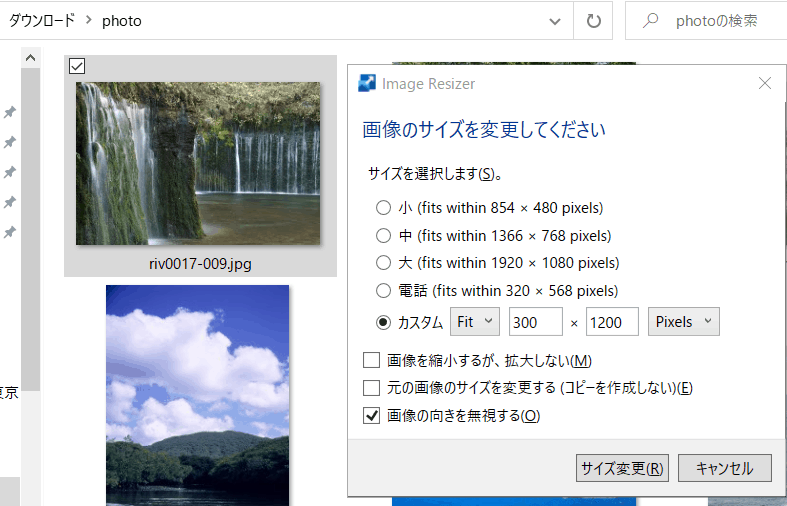
Task: Close the Image Resizer dialog
Action: [765, 84]
